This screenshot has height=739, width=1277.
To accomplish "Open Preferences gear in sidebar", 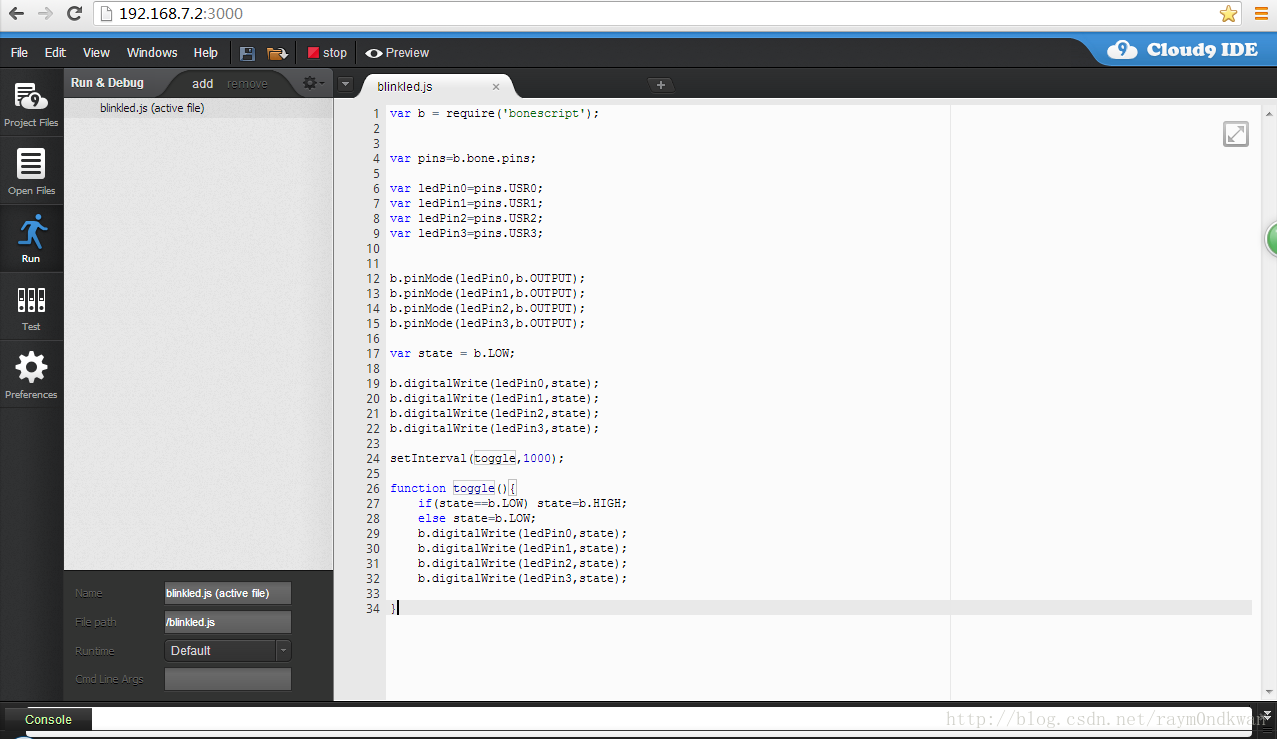I will pos(31,375).
